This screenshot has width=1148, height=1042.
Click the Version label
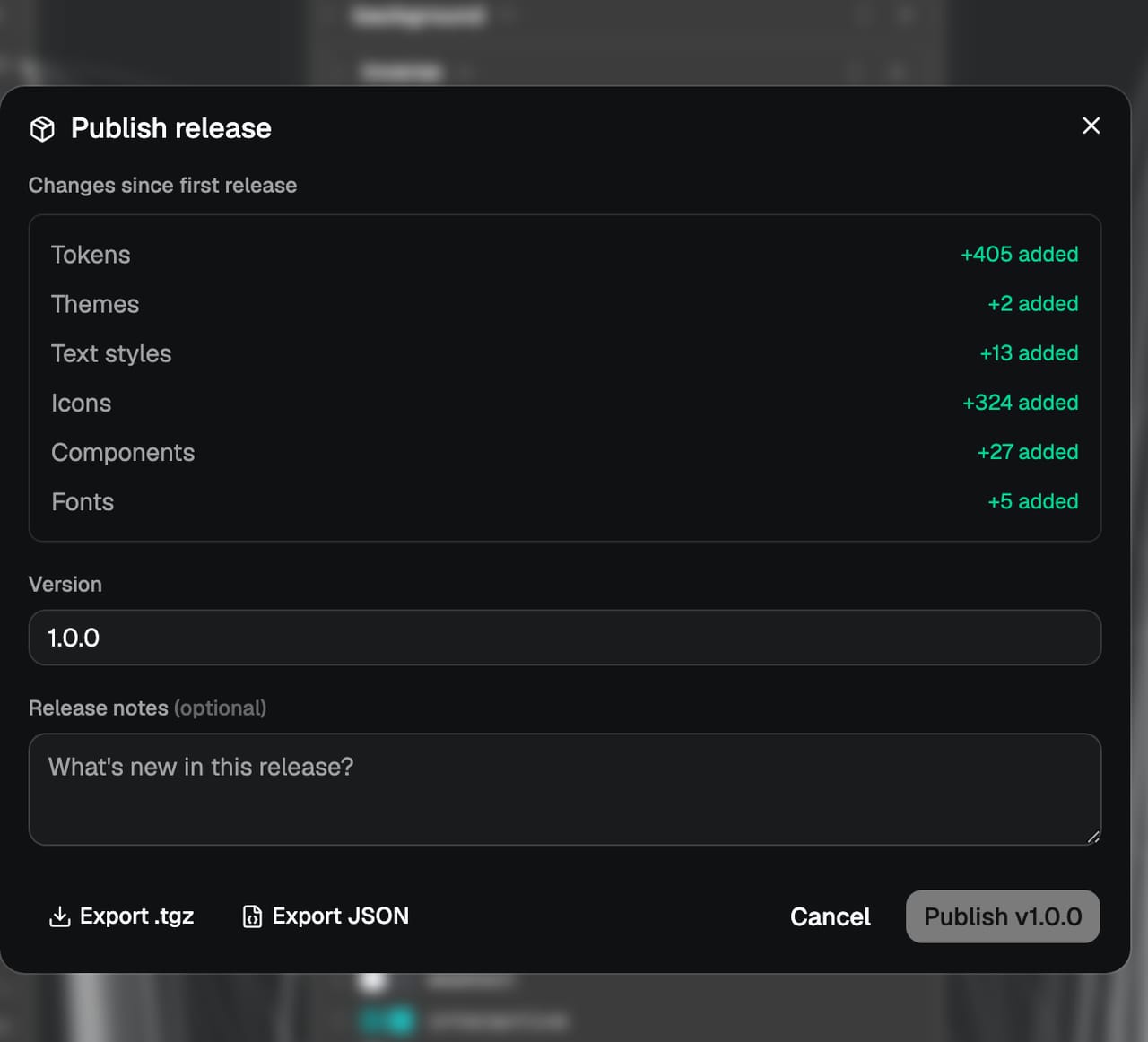(65, 585)
